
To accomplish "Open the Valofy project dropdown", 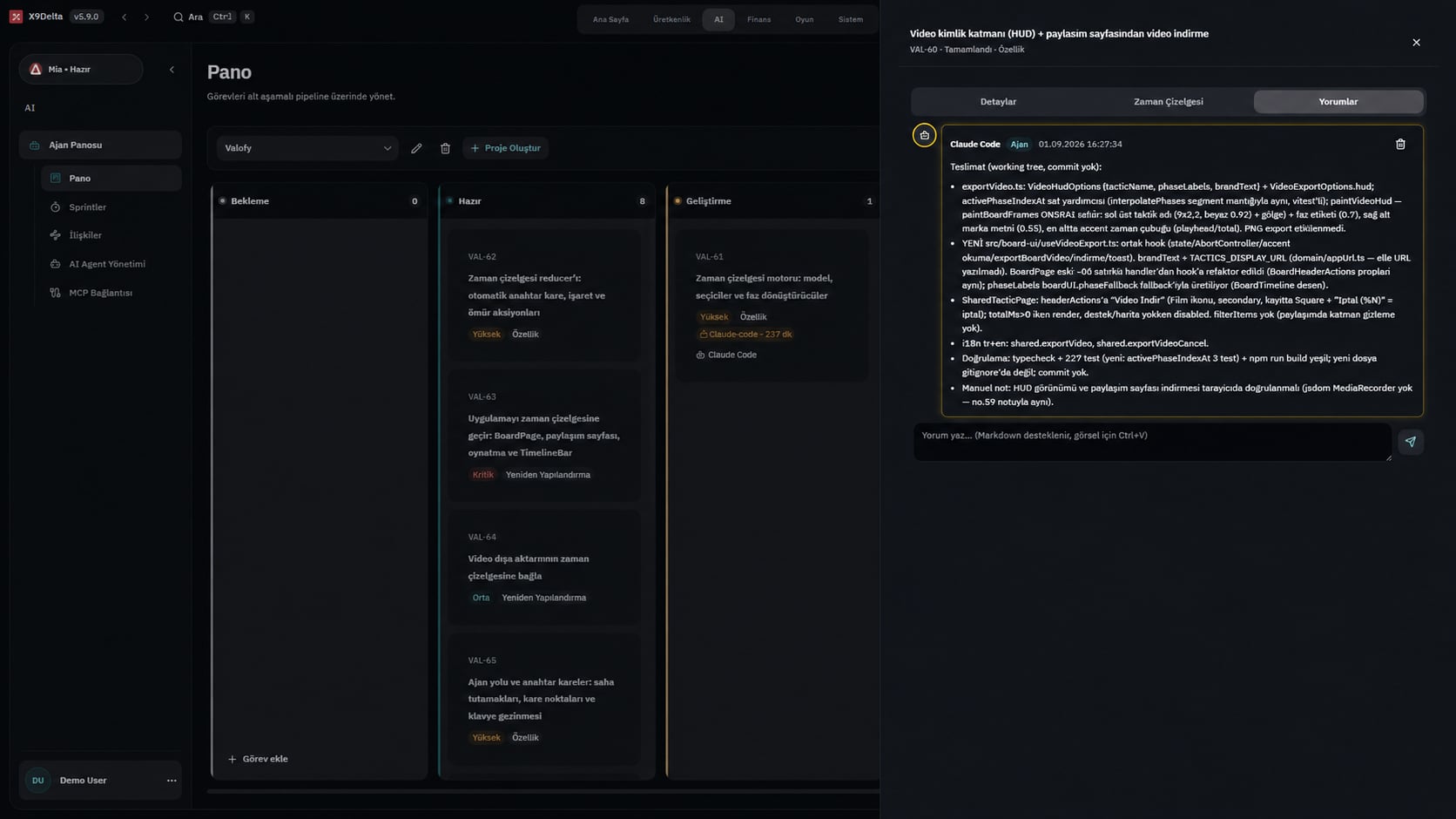I will [x=307, y=148].
